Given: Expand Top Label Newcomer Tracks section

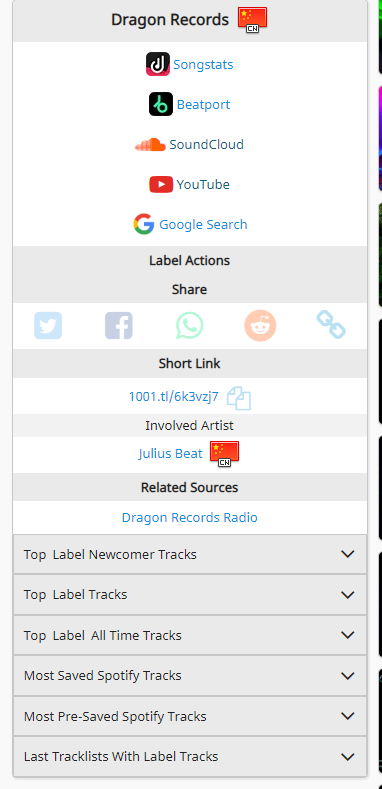Looking at the screenshot, I should coord(190,555).
